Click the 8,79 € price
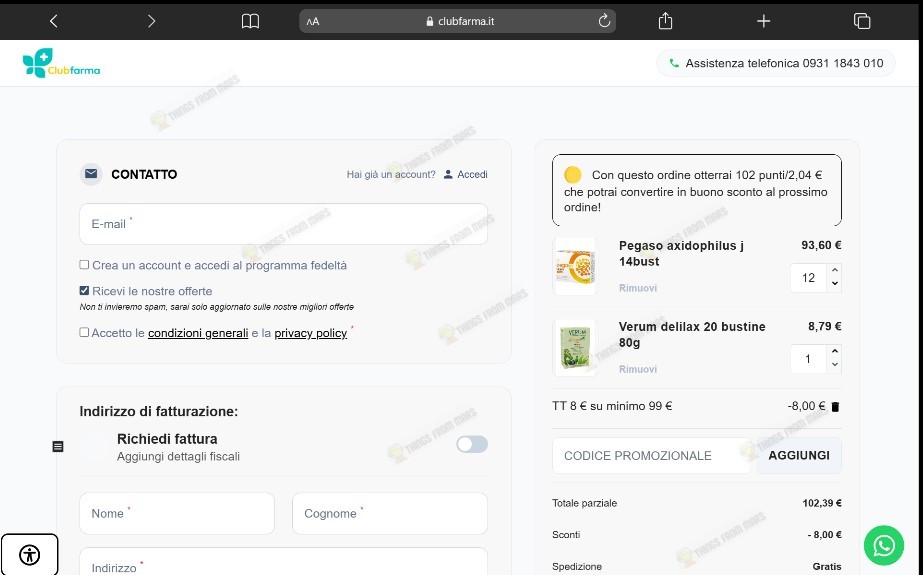The height and width of the screenshot is (575, 923). click(825, 327)
